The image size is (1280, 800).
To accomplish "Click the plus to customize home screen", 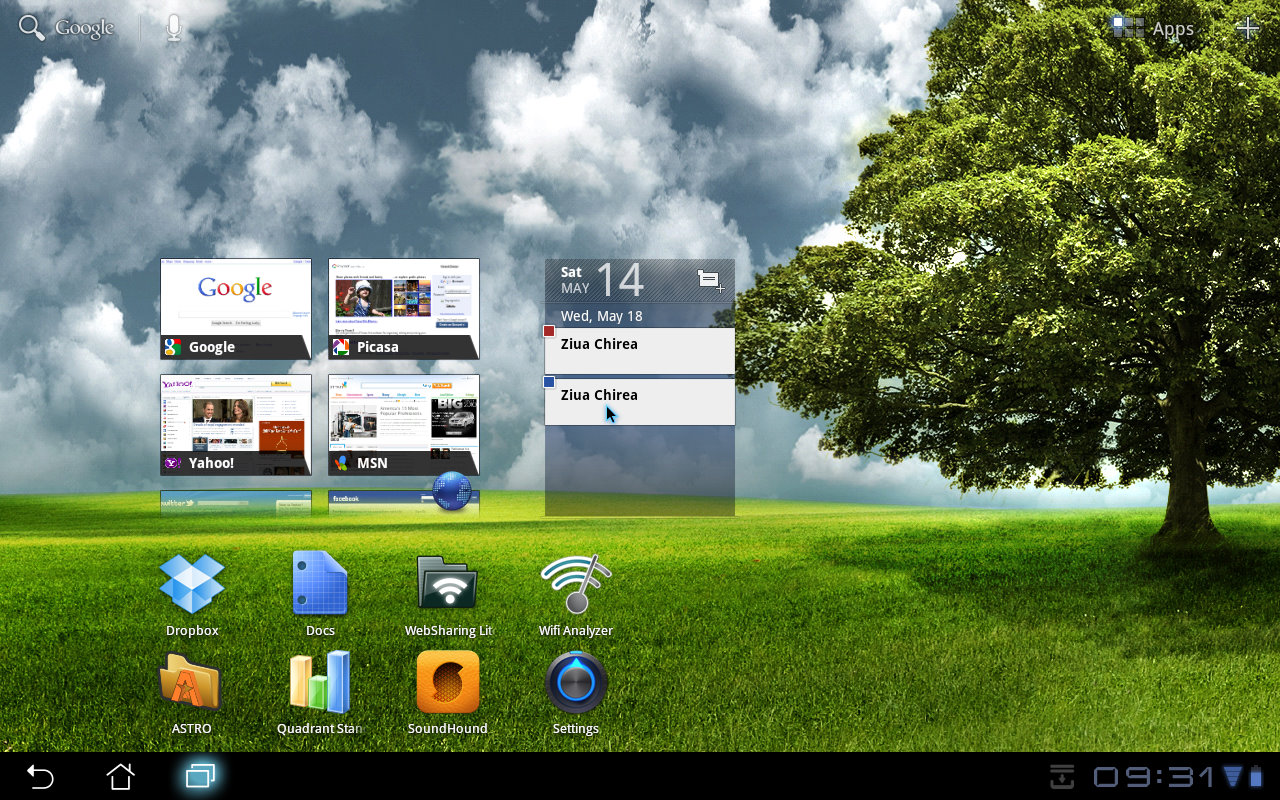I will tap(1247, 28).
